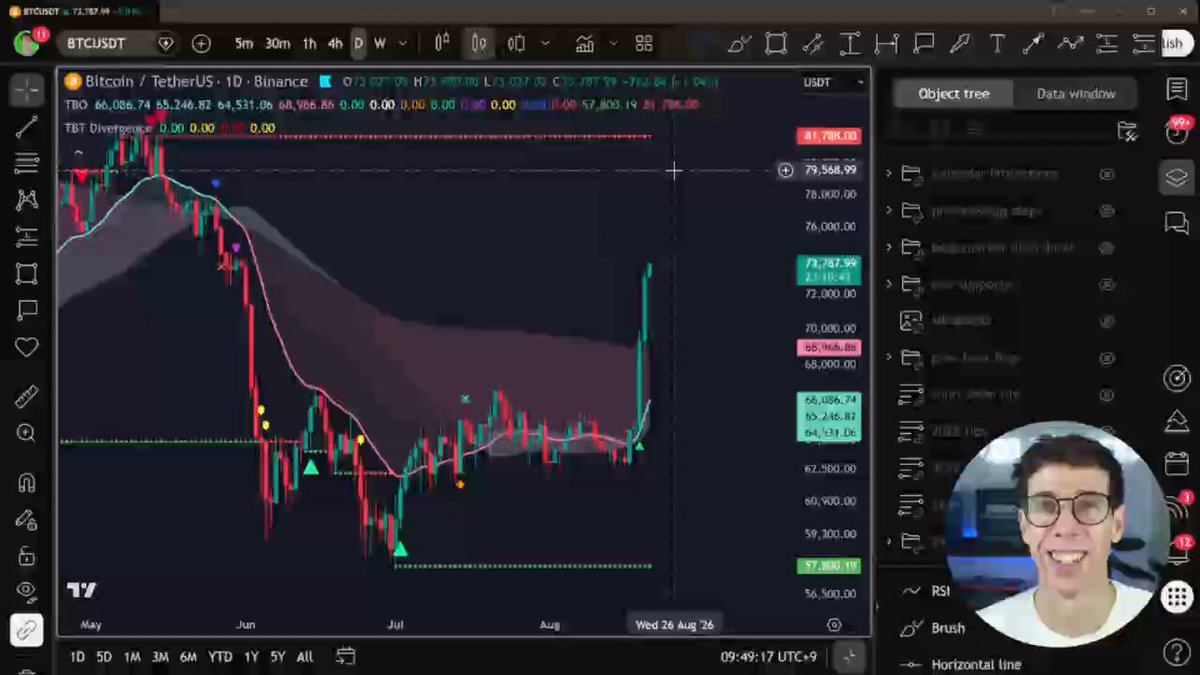The height and width of the screenshot is (675, 1200).
Task: Open the time interval dropdown arrow
Action: [x=403, y=44]
